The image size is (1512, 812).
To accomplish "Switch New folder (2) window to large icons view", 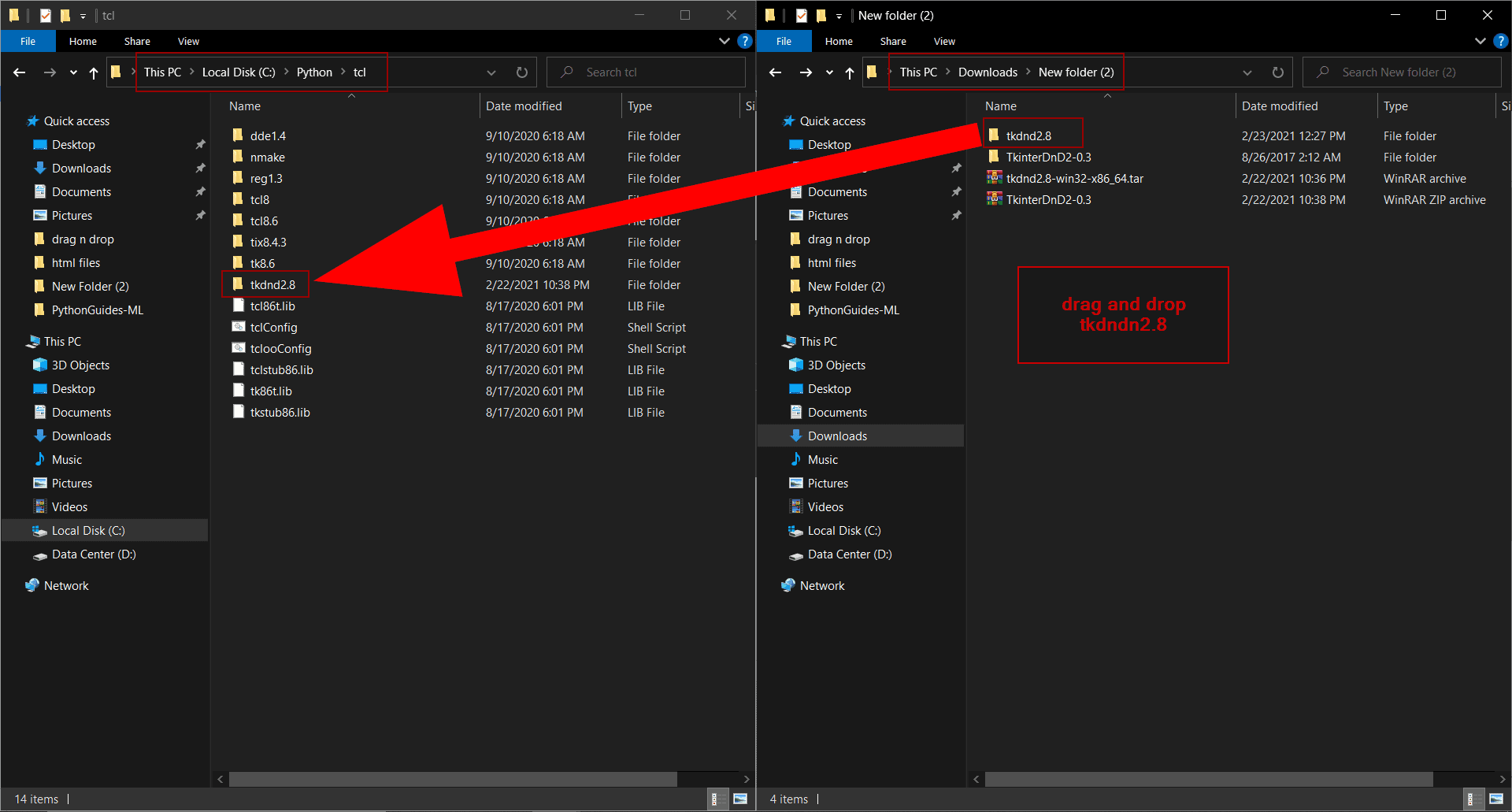I will (1496, 799).
